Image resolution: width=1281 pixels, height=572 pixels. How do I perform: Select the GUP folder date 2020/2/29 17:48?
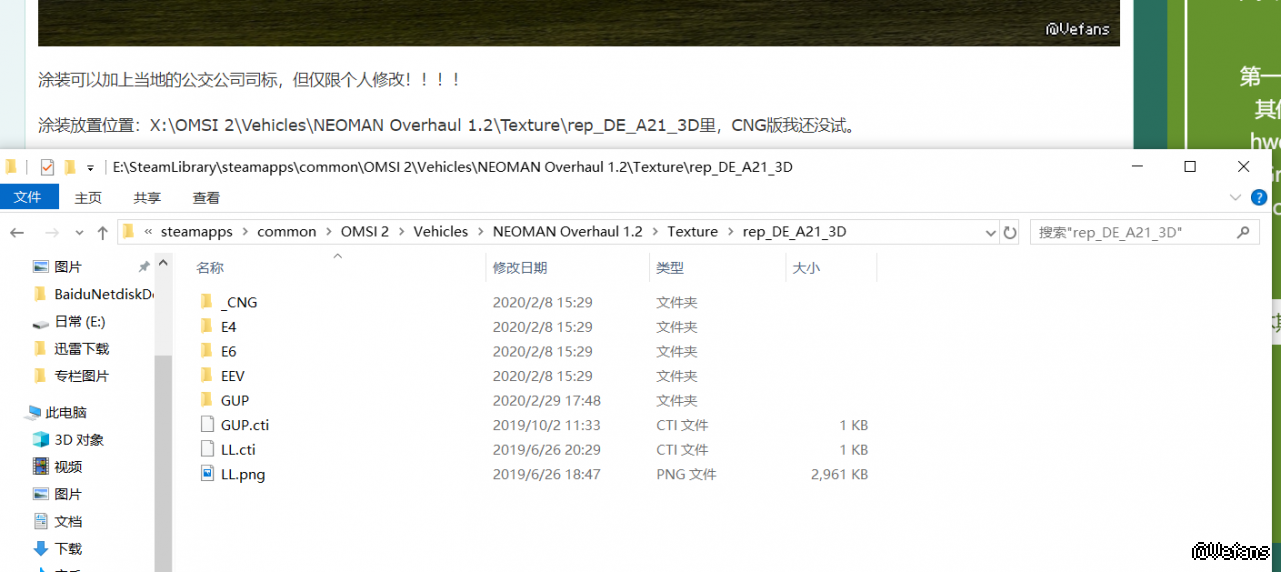[x=547, y=400]
